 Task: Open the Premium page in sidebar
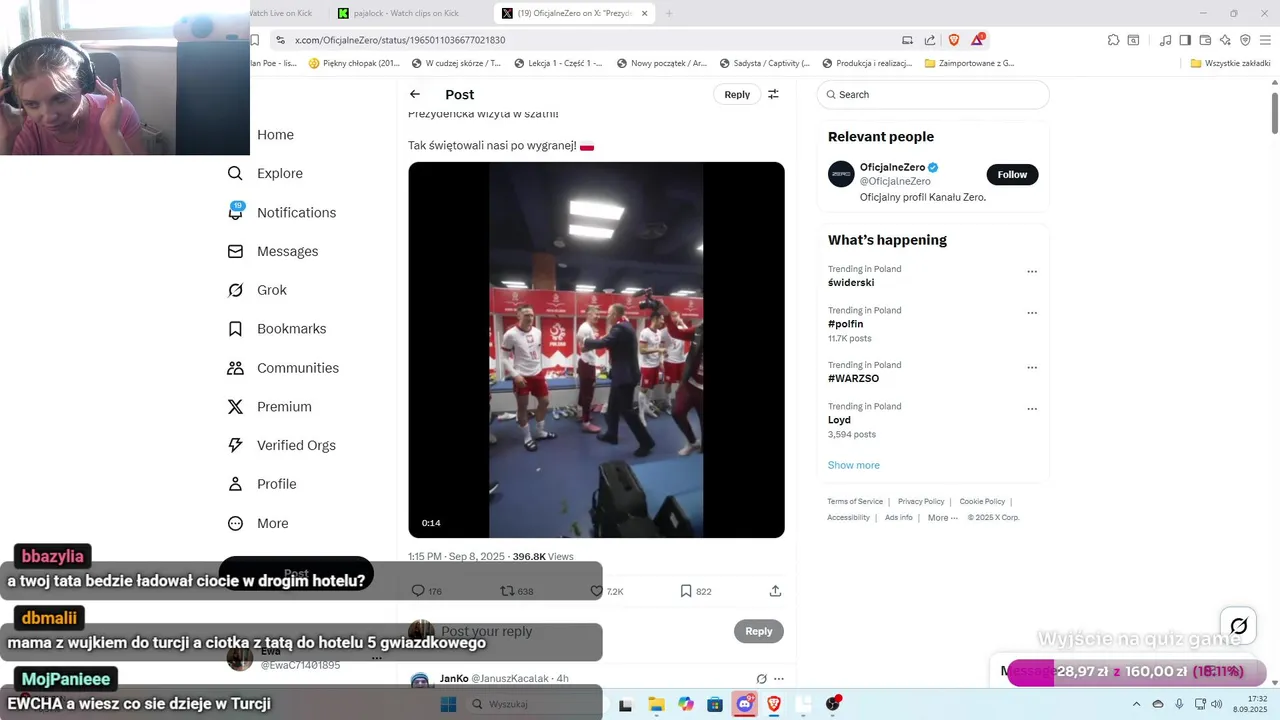tap(270, 407)
